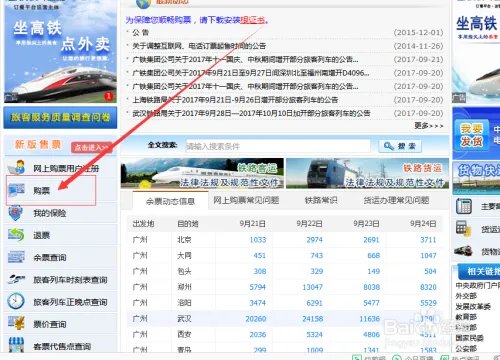The width and height of the screenshot is (500, 360).
Task: Open 票价查询 link
Action: pos(50,324)
